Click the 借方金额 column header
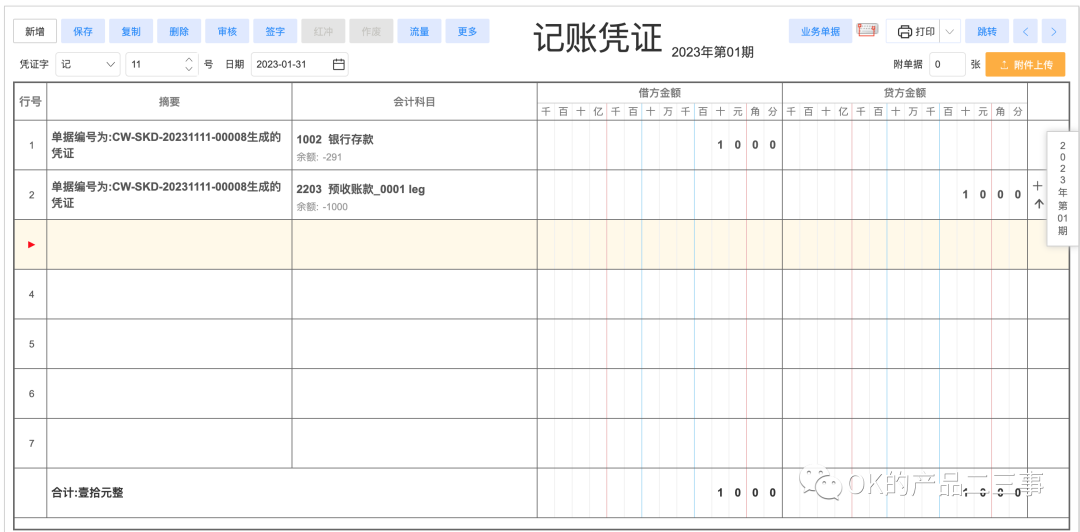This screenshot has width=1080, height=532. point(660,93)
